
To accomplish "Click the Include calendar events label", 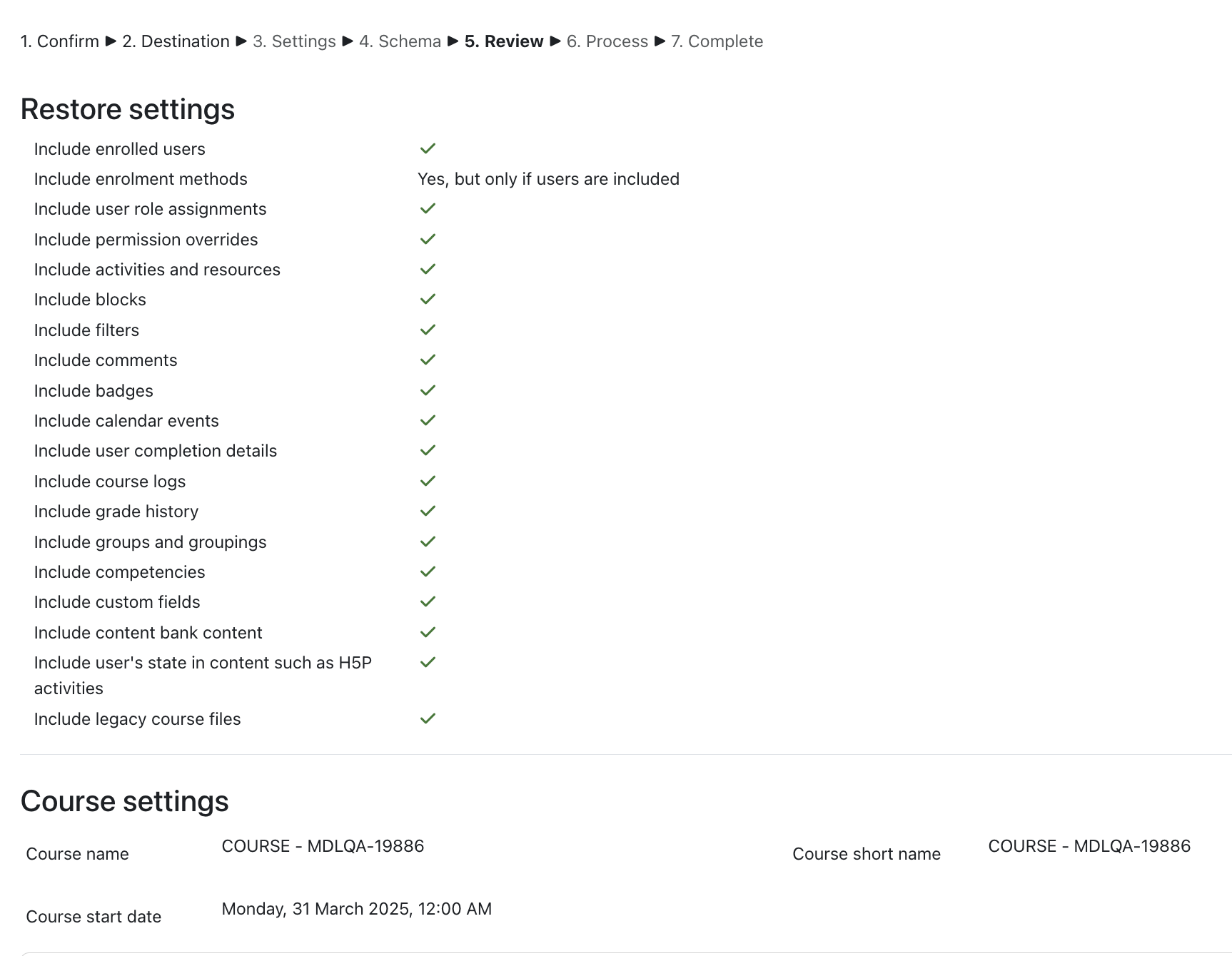I will [126, 421].
